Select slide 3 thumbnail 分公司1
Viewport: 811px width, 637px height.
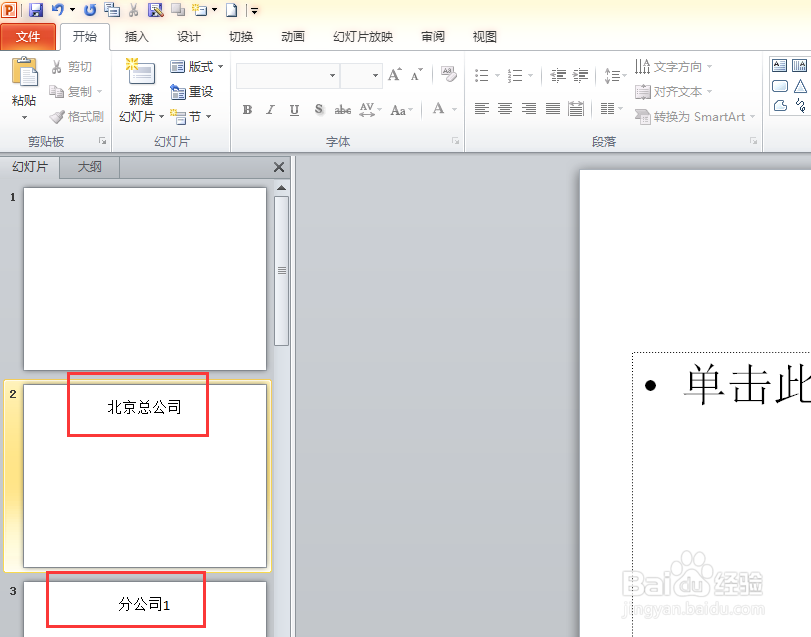click(145, 609)
